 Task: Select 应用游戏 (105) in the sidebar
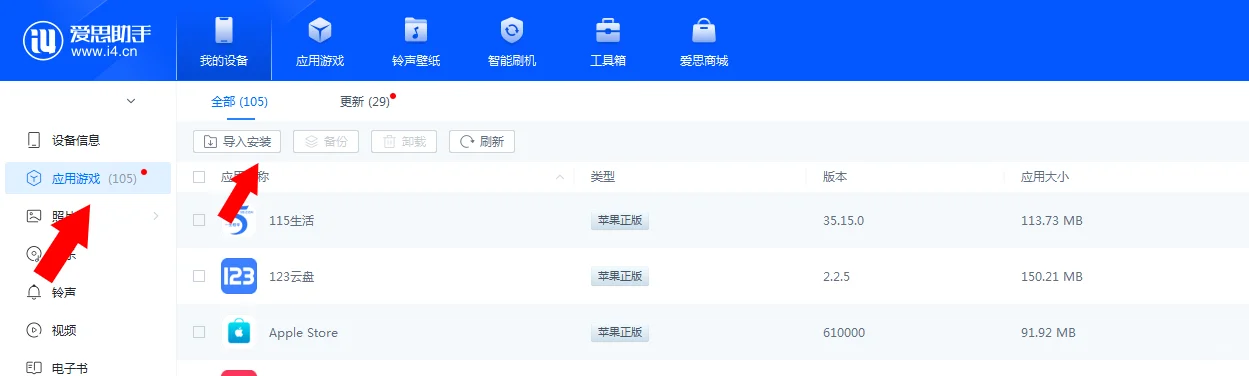[x=88, y=178]
